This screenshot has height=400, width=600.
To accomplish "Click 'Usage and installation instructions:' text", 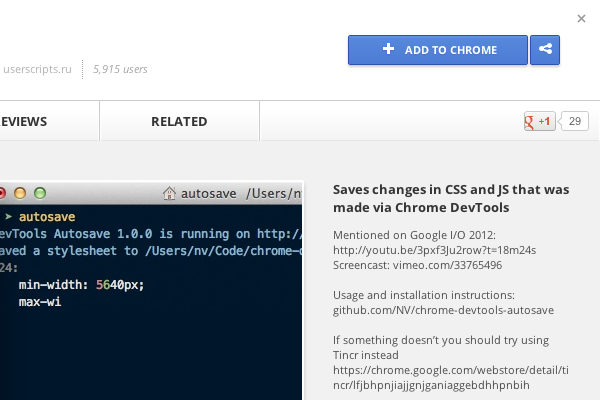I will pyautogui.click(x=424, y=295).
